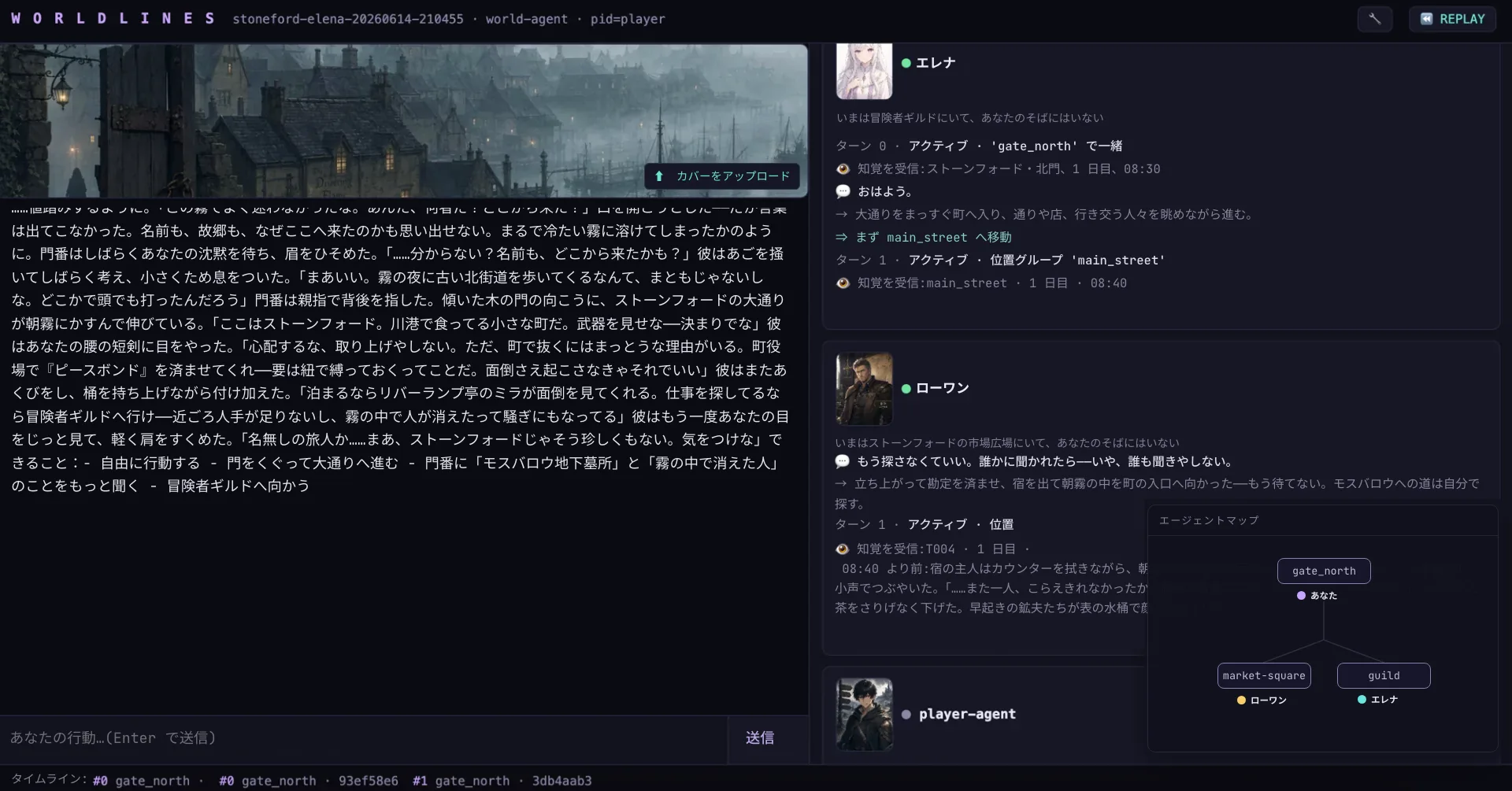The height and width of the screenshot is (791, 1512).
Task: Click the purple あなた marker dot
Action: pos(1302,596)
